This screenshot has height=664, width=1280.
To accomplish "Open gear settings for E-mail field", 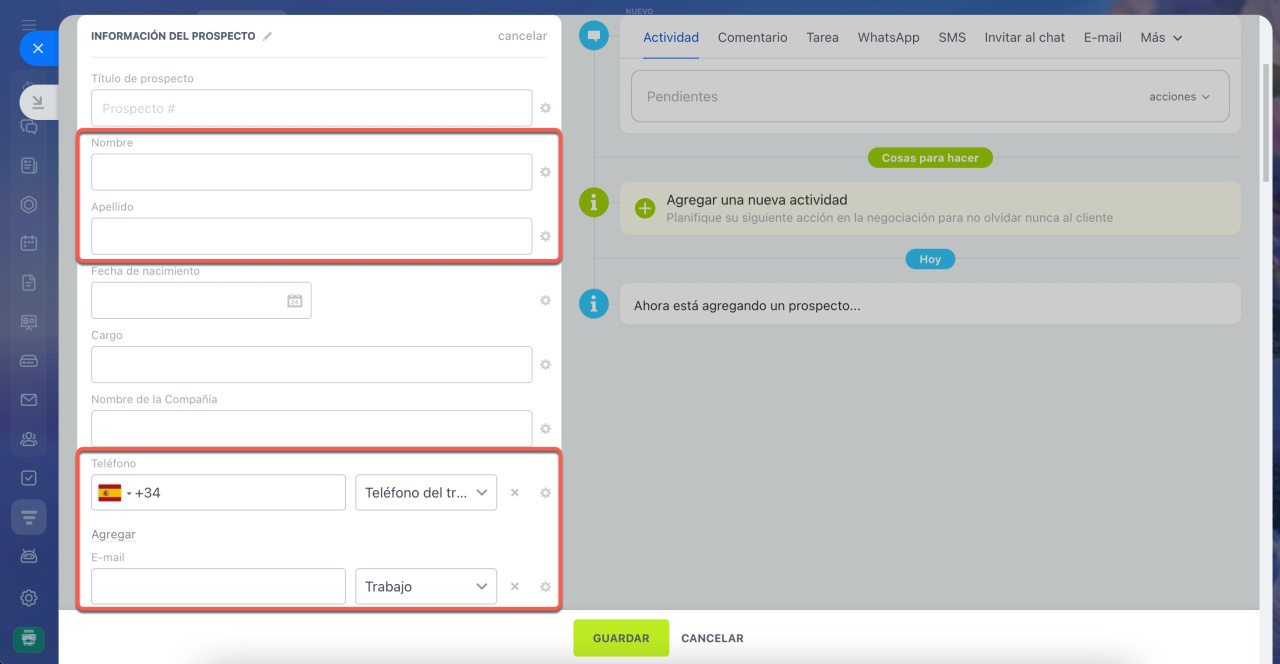I will coord(545,587).
